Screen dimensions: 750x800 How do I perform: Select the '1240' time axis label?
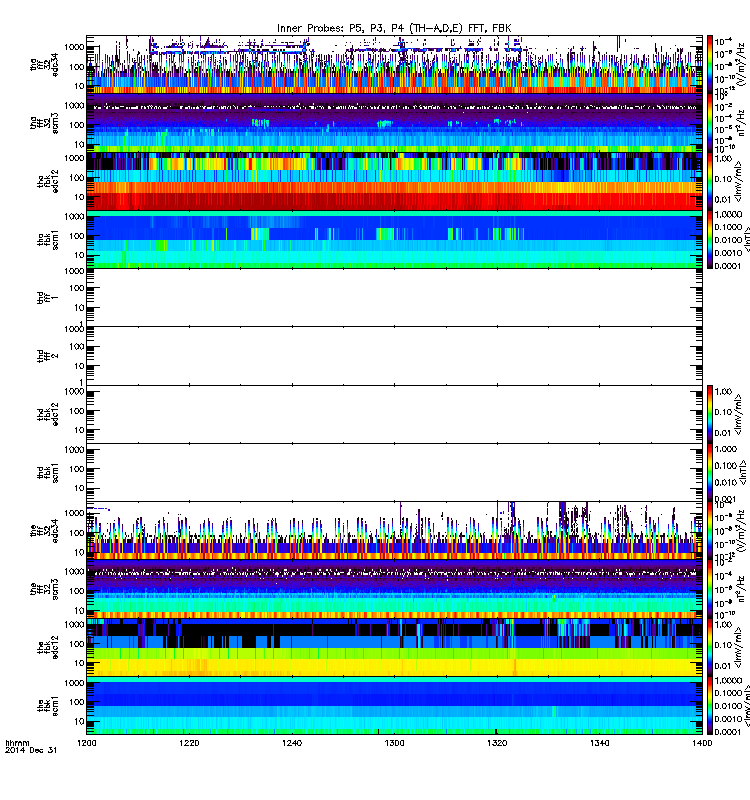click(291, 743)
